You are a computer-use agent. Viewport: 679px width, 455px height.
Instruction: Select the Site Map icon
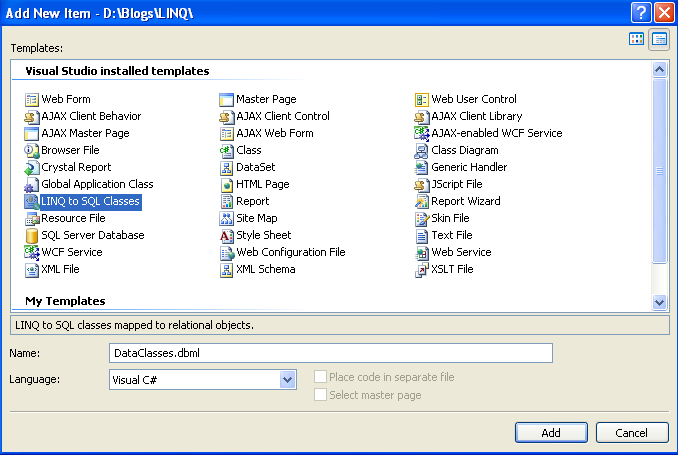coord(226,218)
